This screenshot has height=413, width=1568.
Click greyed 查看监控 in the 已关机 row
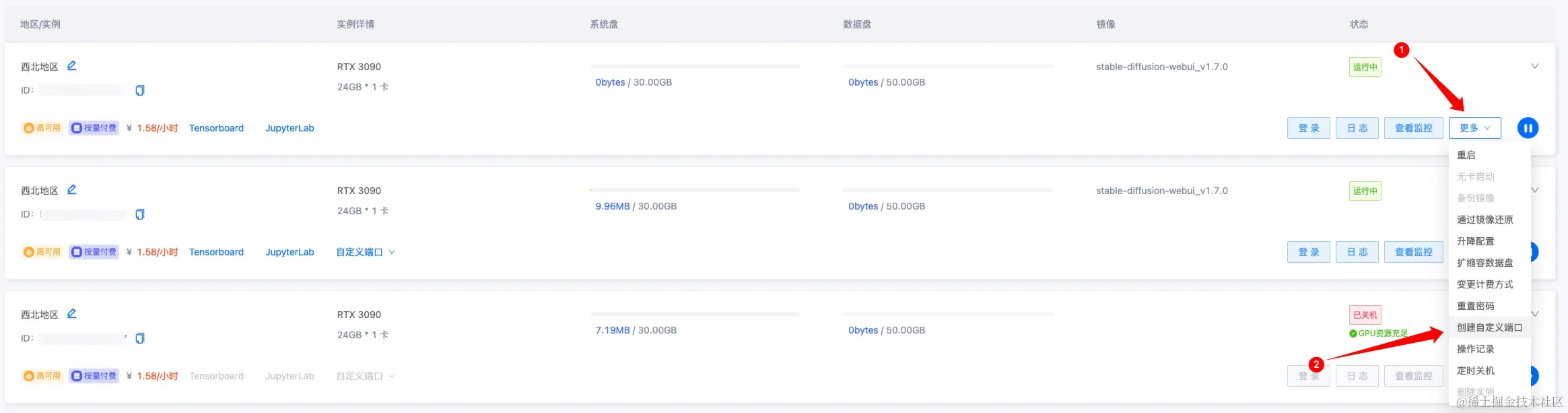click(x=1413, y=376)
